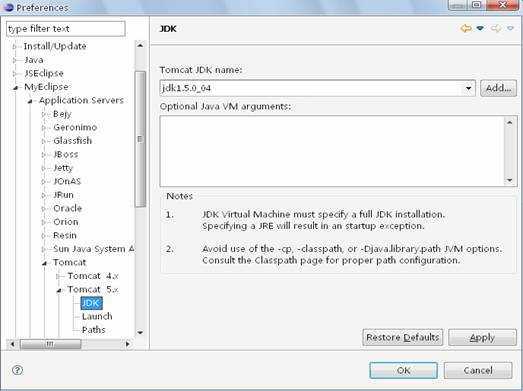
Task: Click the tree horizontal scrollbar thumb
Action: (x=50, y=344)
